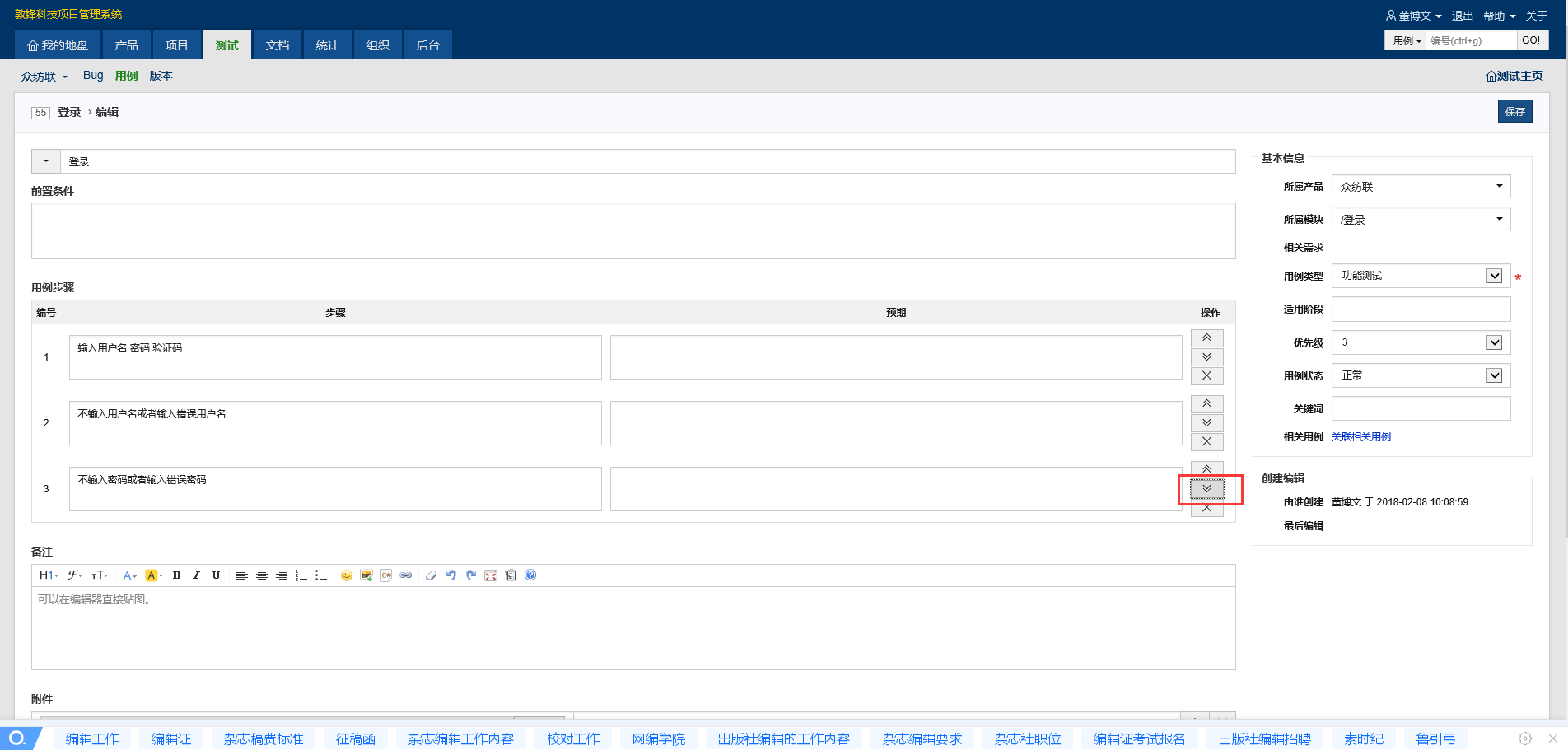Switch to the 项目 tab
This screenshot has width=1568, height=750.
click(x=177, y=45)
